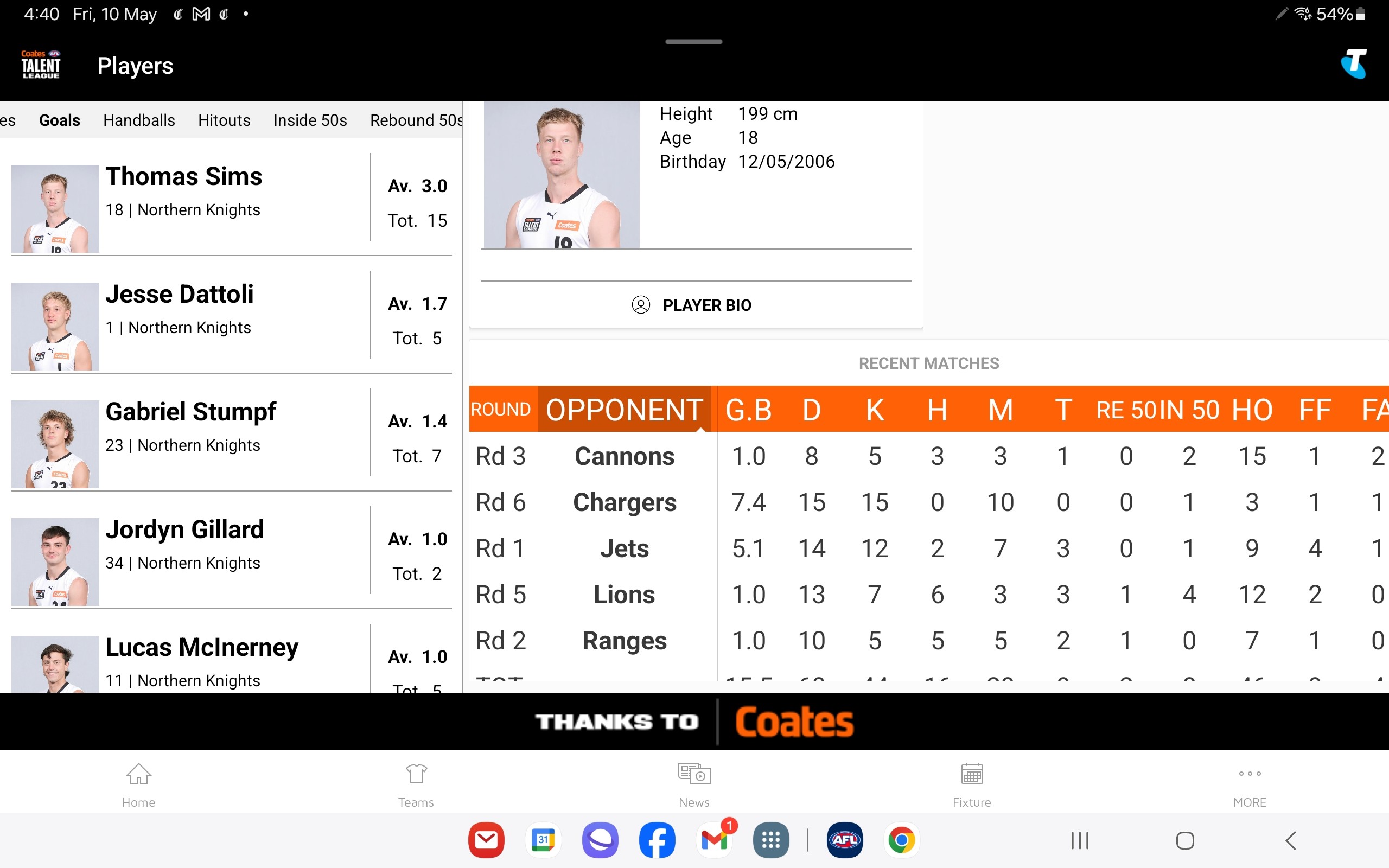Viewport: 1389px width, 868px height.
Task: Tap the Hitouts category tab
Action: coord(224,119)
